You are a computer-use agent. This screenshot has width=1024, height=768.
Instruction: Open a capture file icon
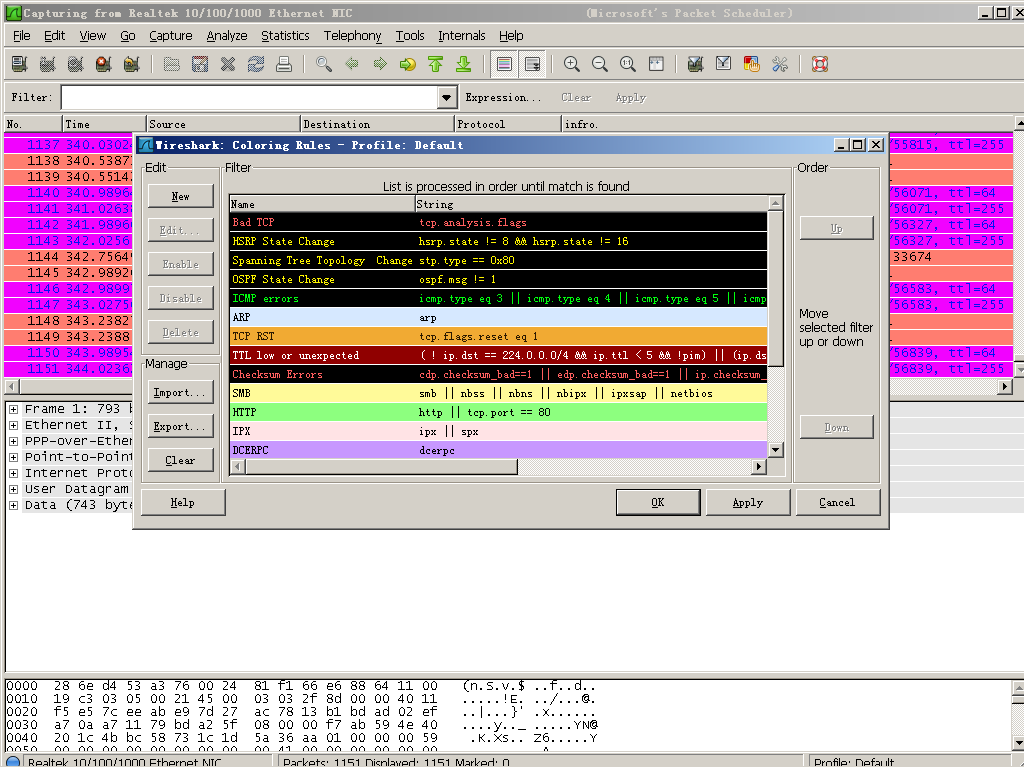(172, 64)
